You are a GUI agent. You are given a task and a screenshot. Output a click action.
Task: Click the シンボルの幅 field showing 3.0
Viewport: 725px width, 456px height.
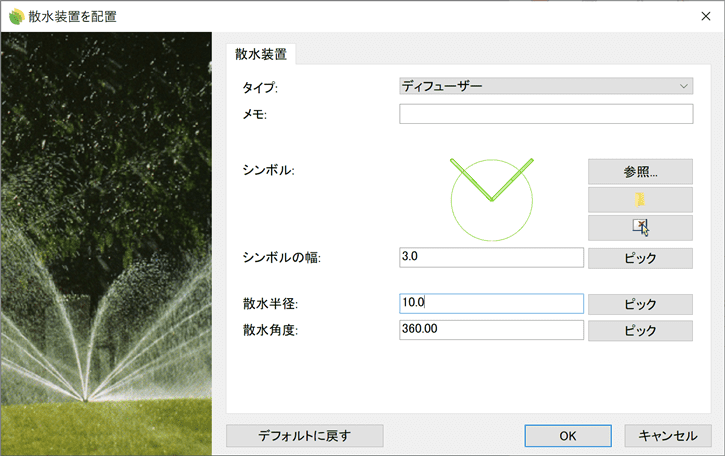point(492,257)
